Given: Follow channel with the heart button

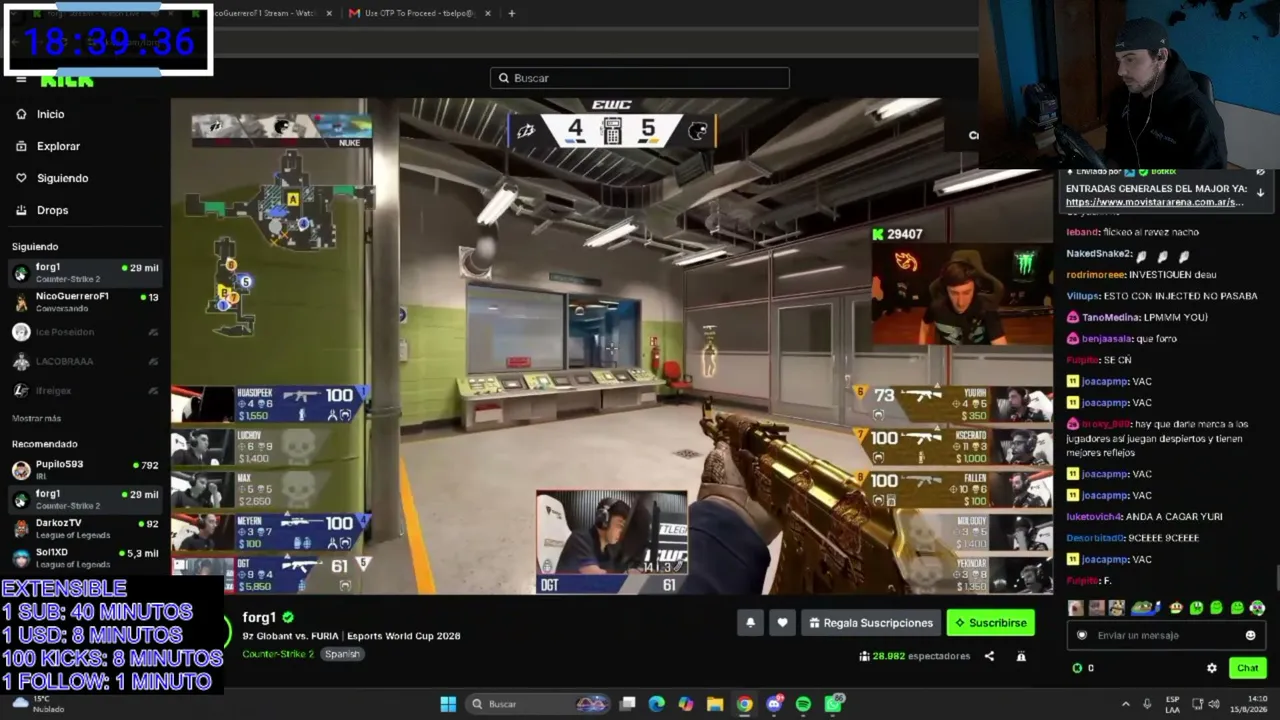Looking at the screenshot, I should click(x=782, y=623).
